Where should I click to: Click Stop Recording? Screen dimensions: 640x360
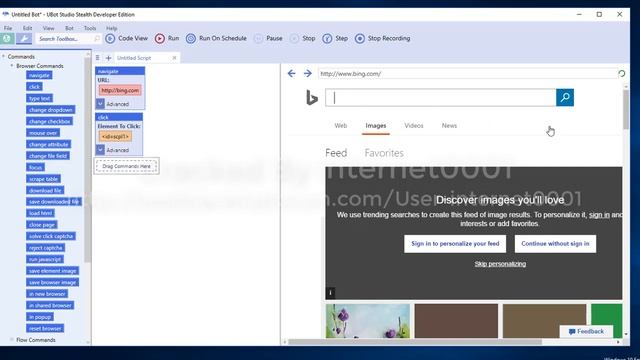point(382,38)
